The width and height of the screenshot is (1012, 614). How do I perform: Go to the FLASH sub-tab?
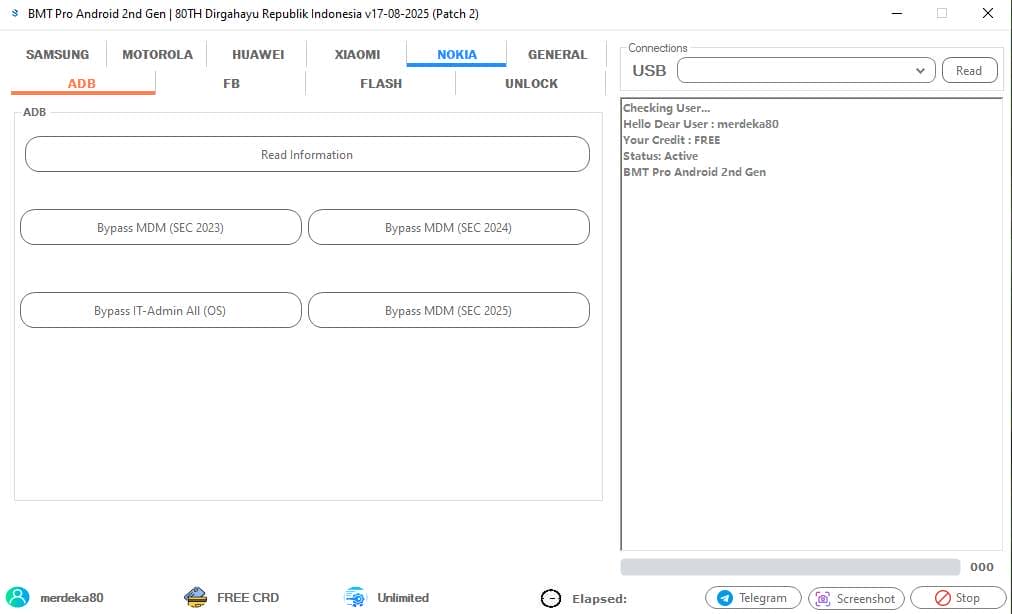pyautogui.click(x=381, y=84)
